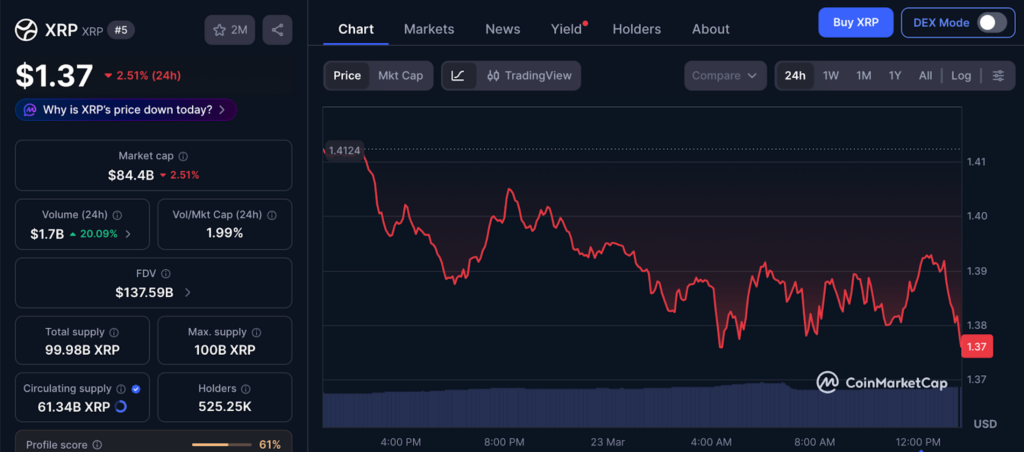Click the share icon button

pos(277,30)
